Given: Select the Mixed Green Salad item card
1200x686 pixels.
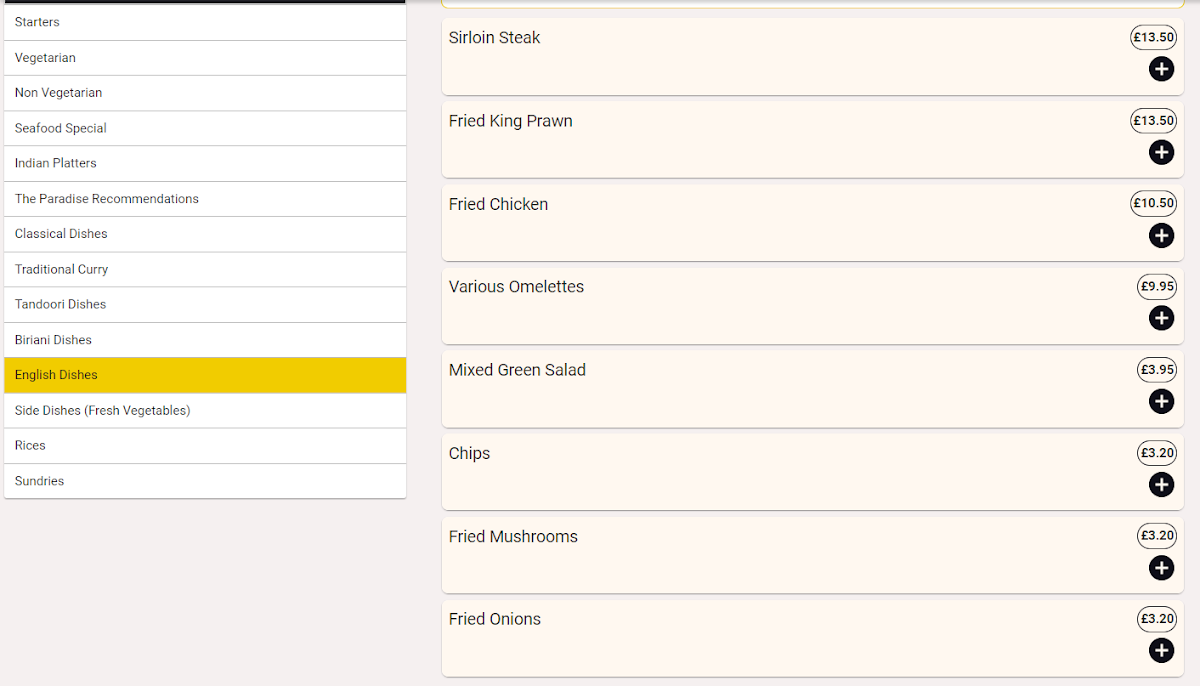Looking at the screenshot, I should [x=780, y=389].
